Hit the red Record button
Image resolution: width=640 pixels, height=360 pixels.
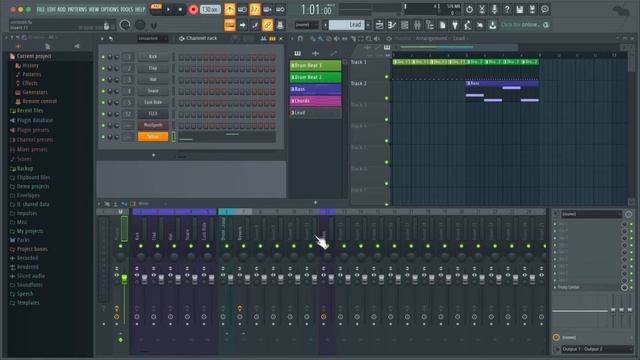click(x=193, y=9)
